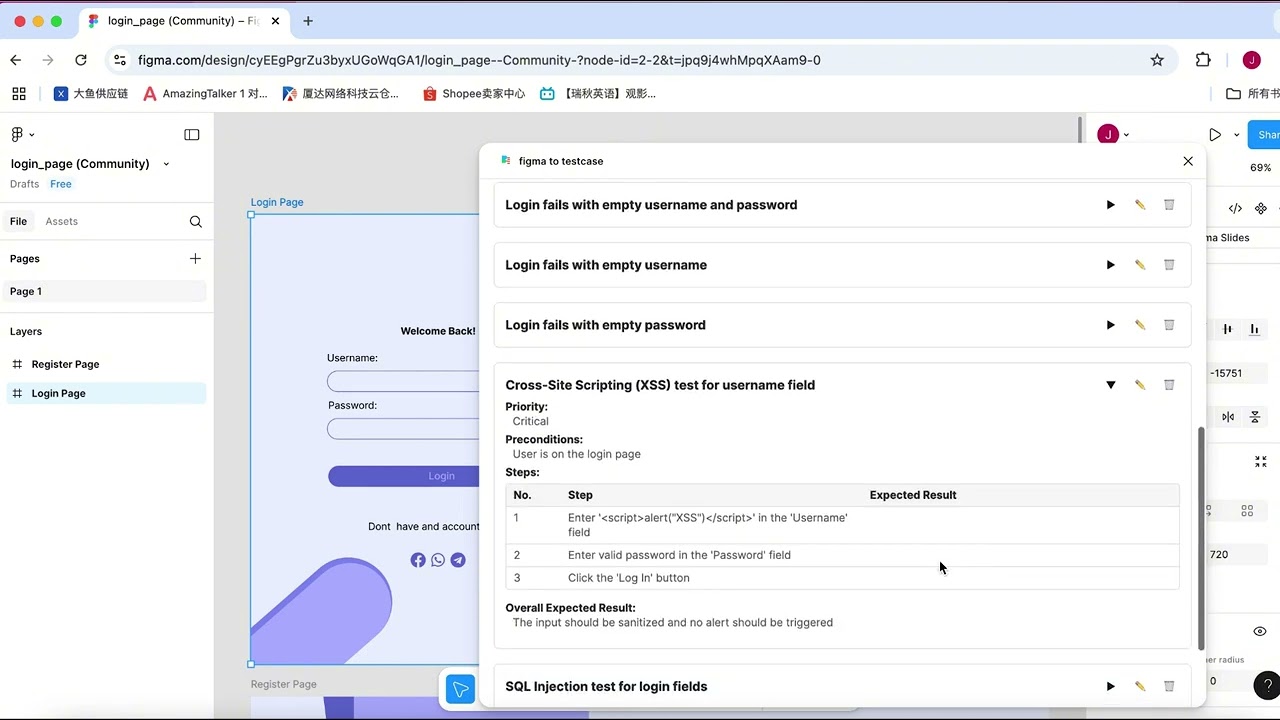Click the align bottom icon in right panel

pos(1255,329)
